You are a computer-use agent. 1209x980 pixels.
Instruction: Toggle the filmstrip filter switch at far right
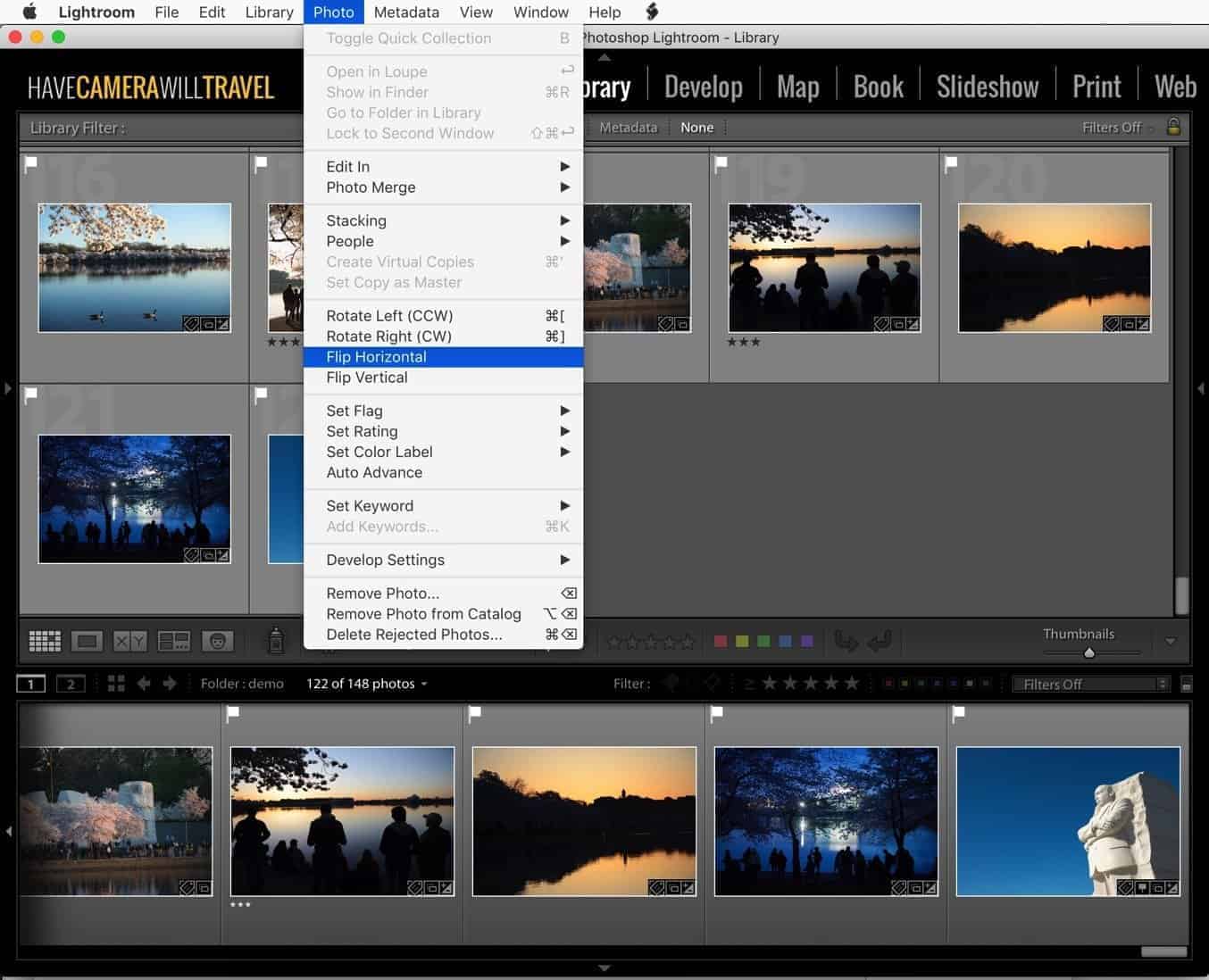pos(1187,685)
